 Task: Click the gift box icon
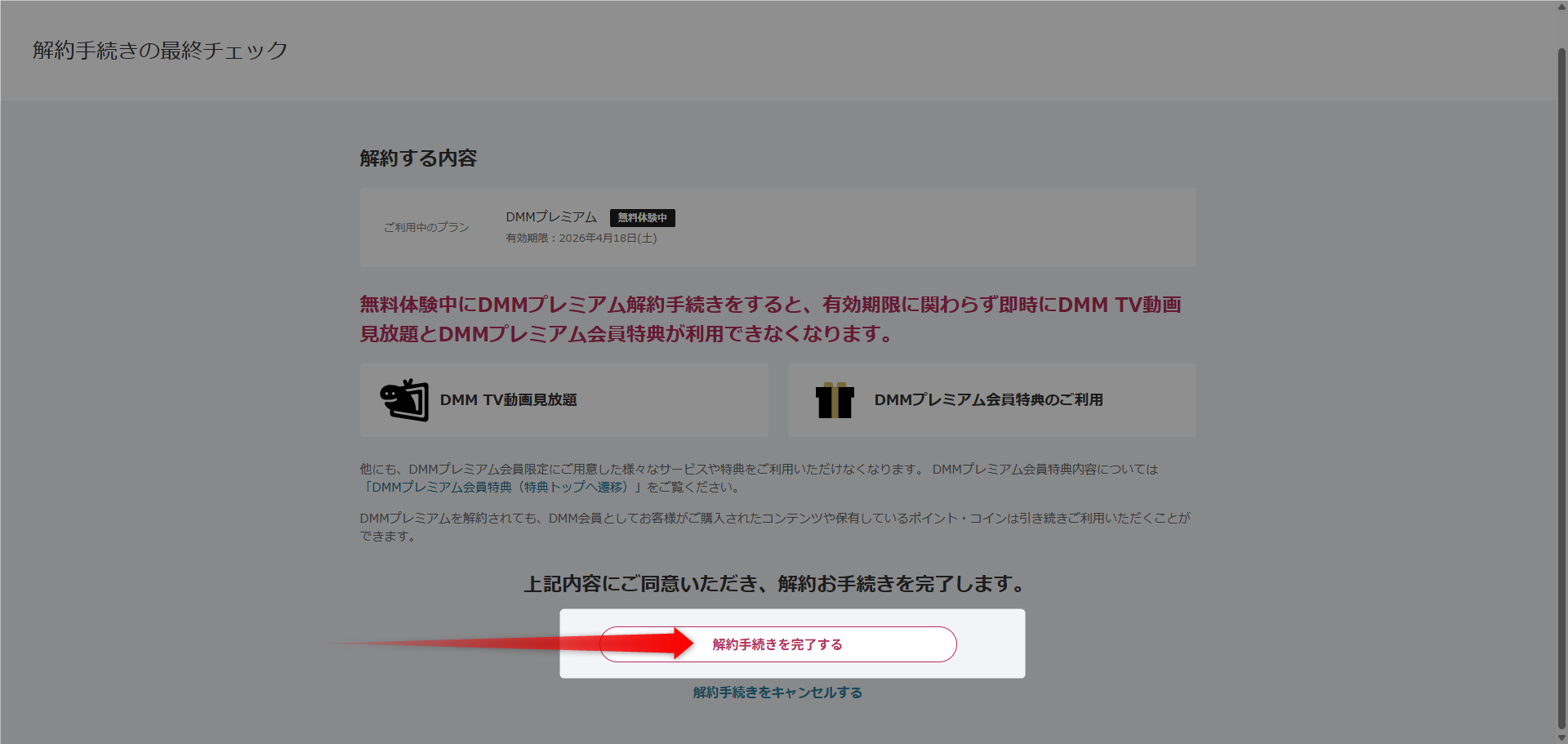[835, 400]
